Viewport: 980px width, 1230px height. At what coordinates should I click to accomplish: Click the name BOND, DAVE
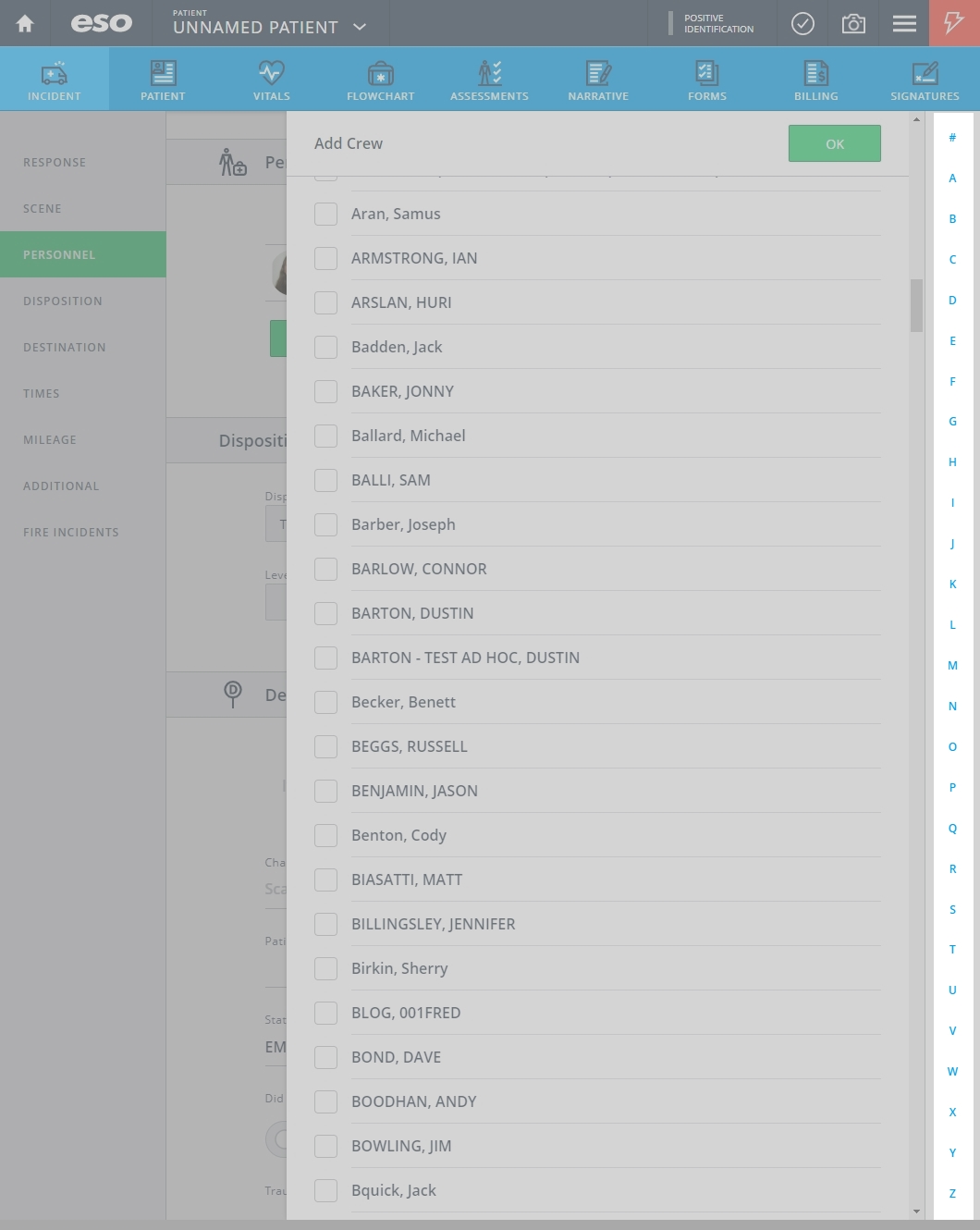tap(396, 1057)
